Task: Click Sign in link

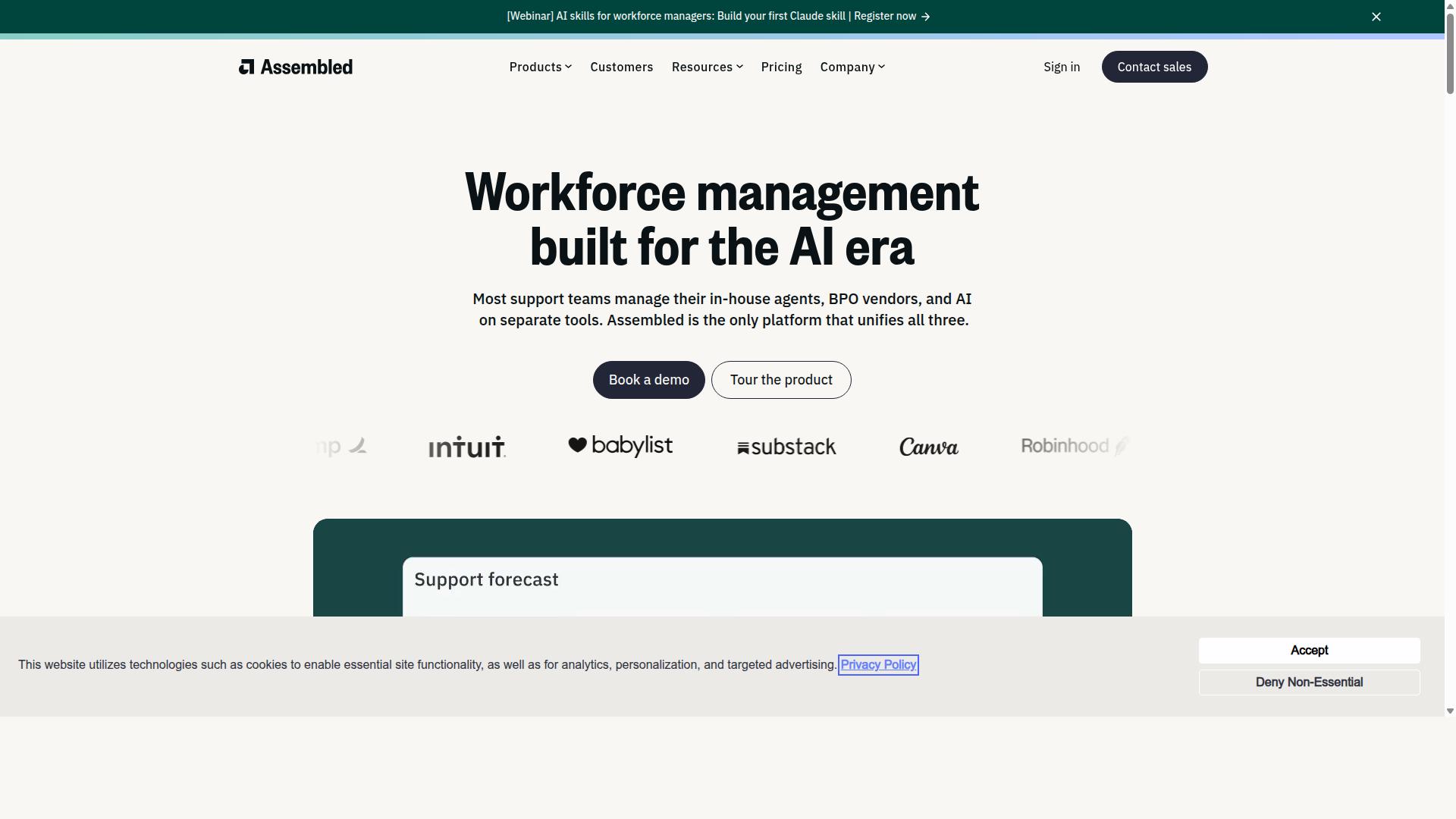Action: tap(1062, 67)
